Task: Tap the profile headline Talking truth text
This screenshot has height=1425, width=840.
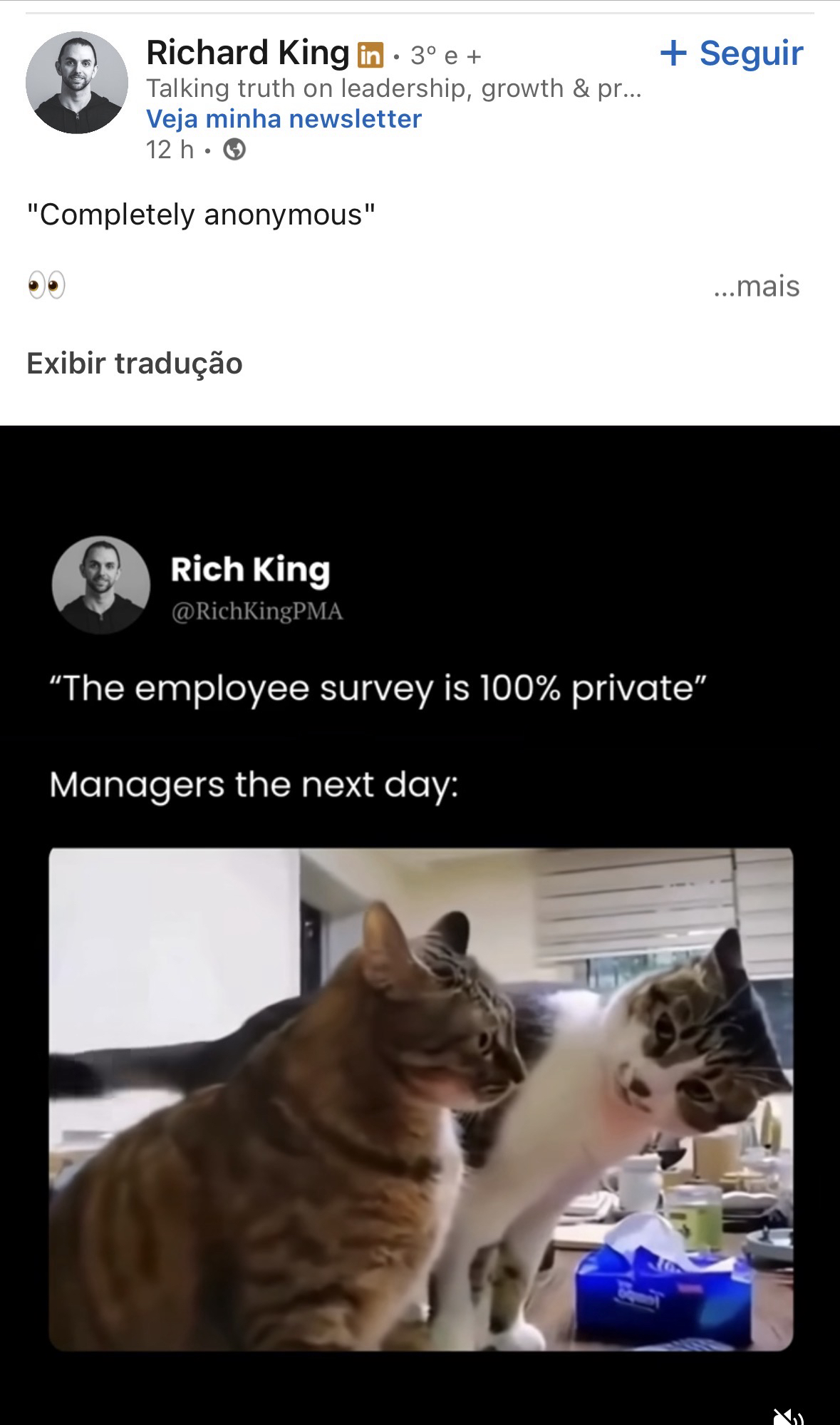Action: pyautogui.click(x=394, y=88)
